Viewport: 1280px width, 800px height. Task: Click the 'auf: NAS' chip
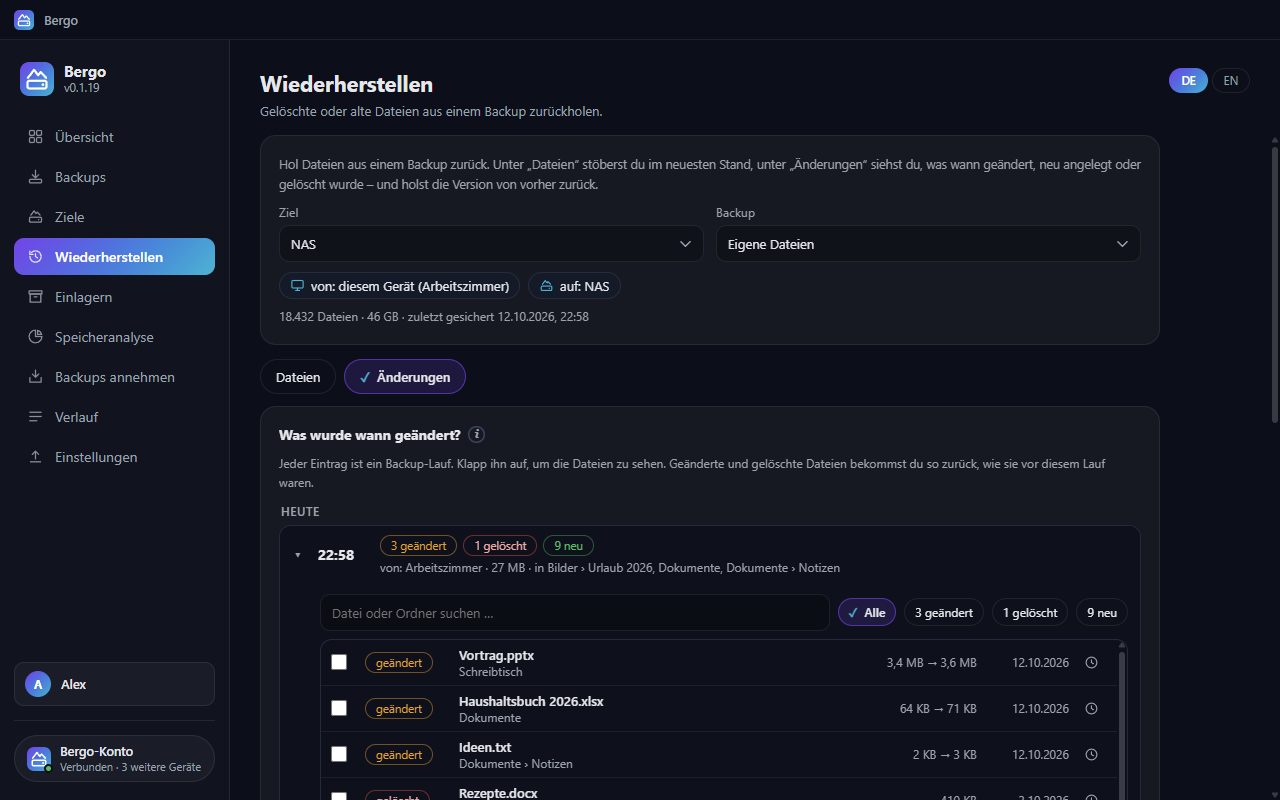pos(574,286)
